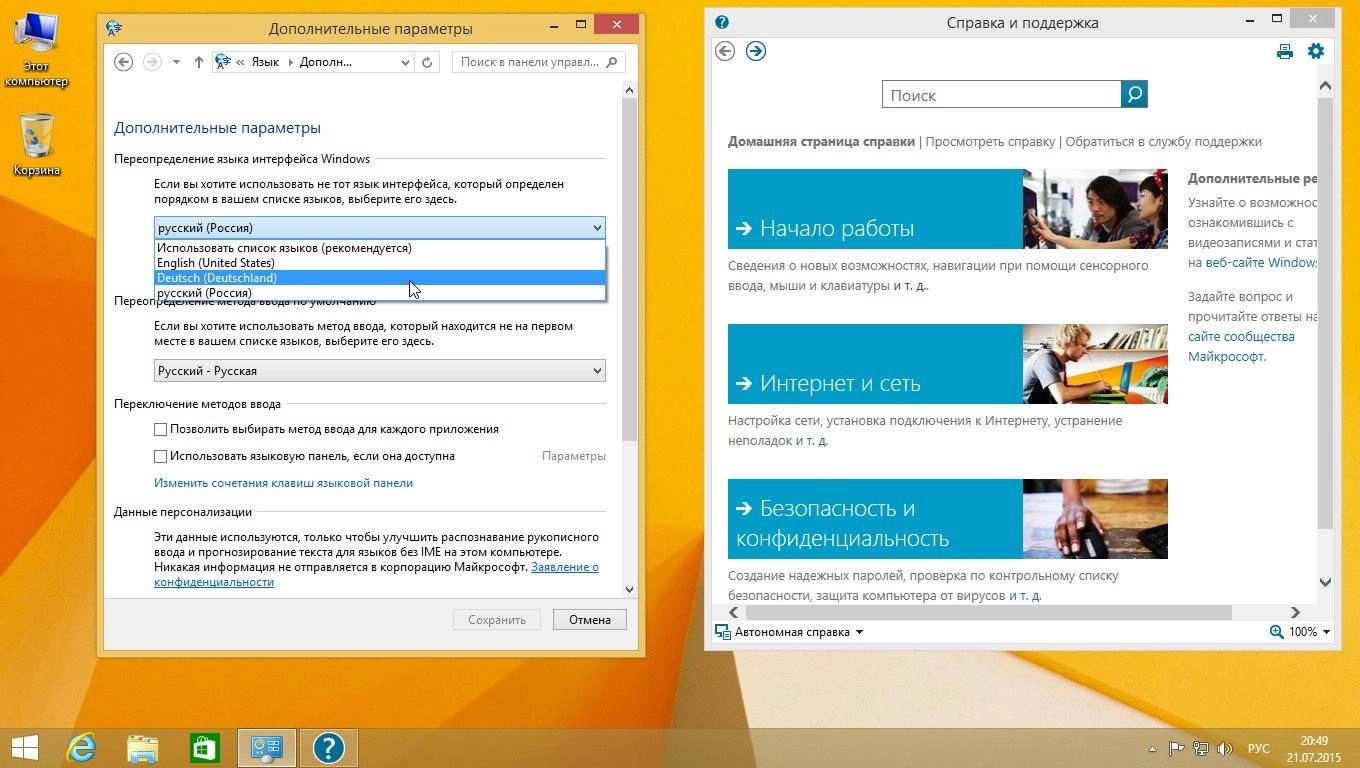Image resolution: width=1360 pixels, height=768 pixels.
Task: Click the Control Panel search magnifier icon
Action: [x=613, y=62]
